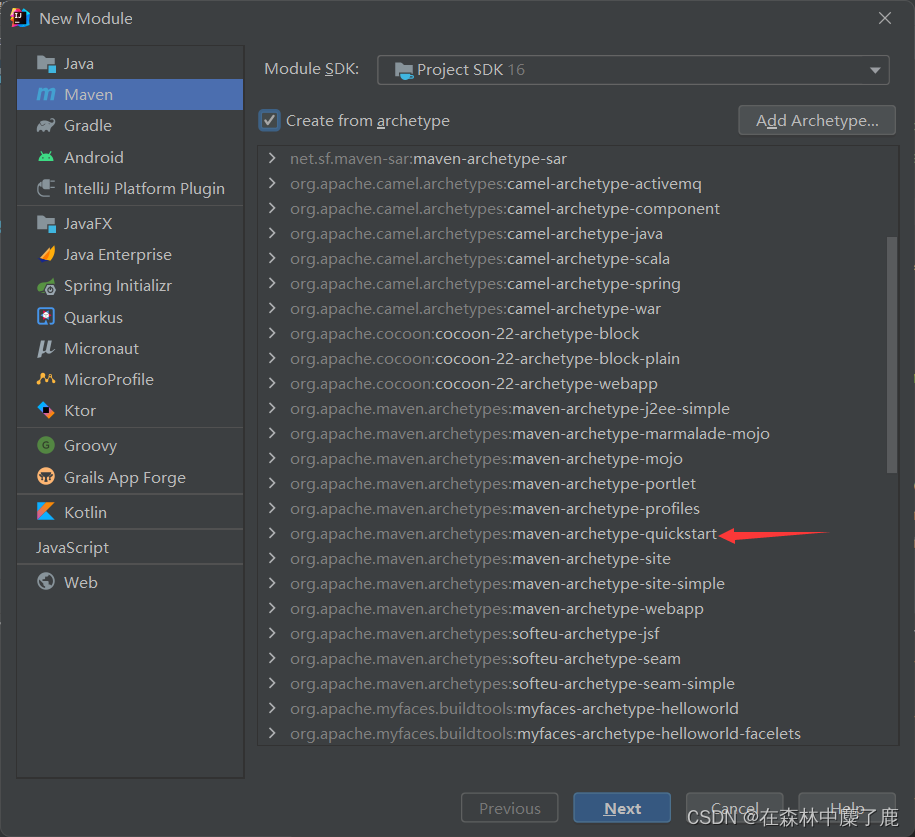Expand cocoon-22-archetype-block-plain node
The image size is (915, 837).
click(x=272, y=358)
